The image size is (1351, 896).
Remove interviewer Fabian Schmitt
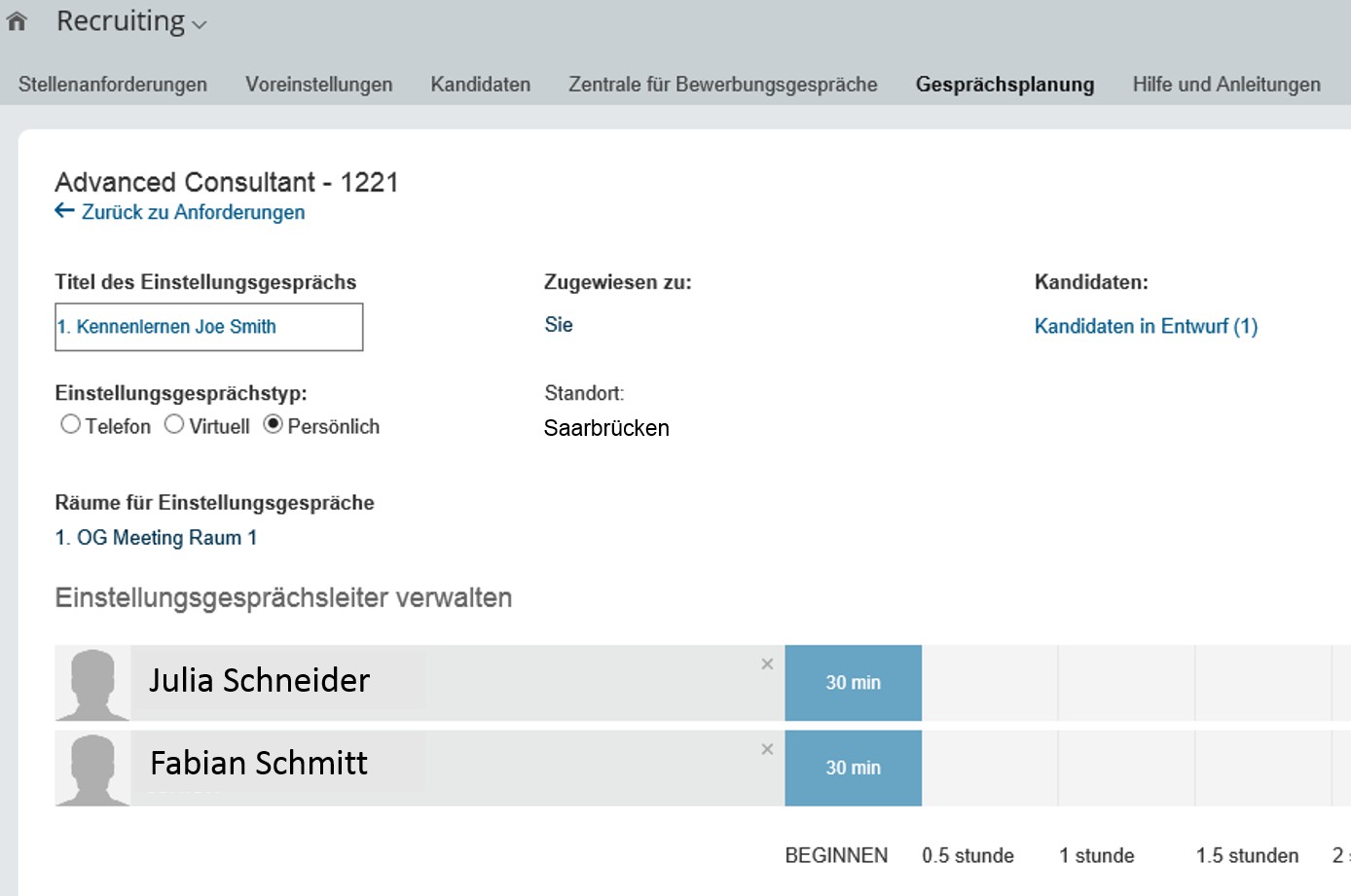coord(767,749)
